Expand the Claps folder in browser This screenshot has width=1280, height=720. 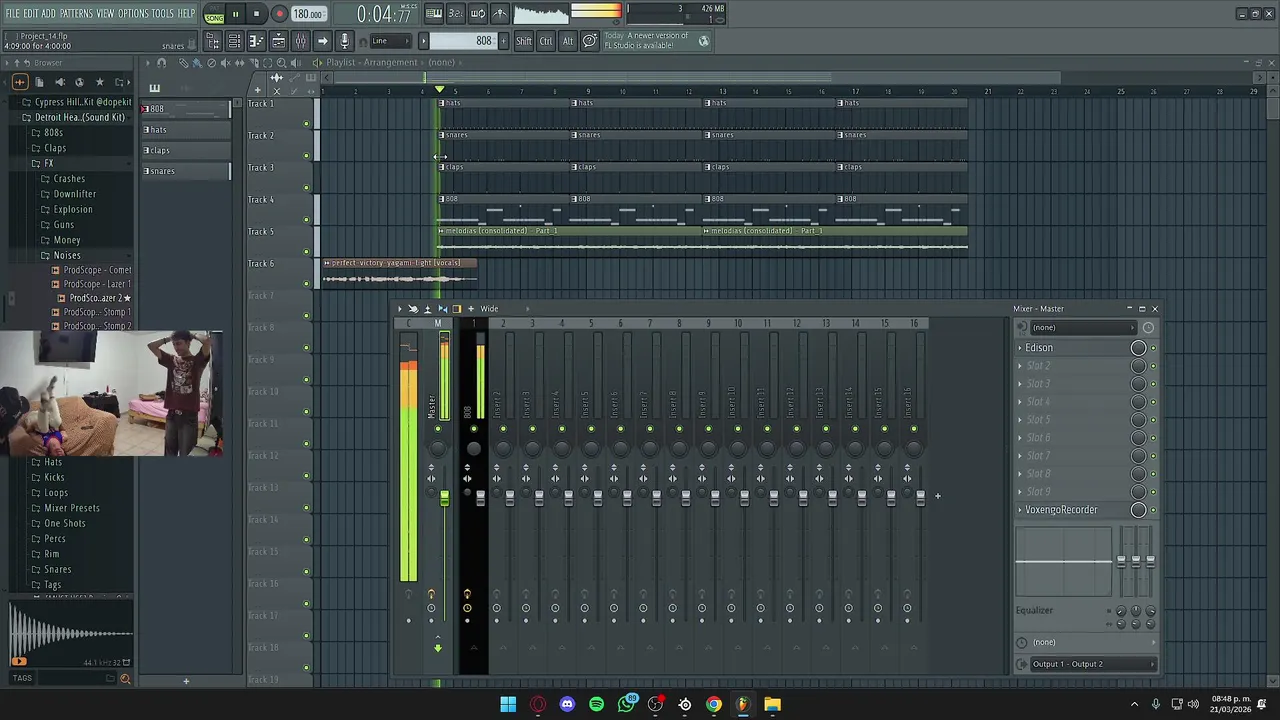55,148
